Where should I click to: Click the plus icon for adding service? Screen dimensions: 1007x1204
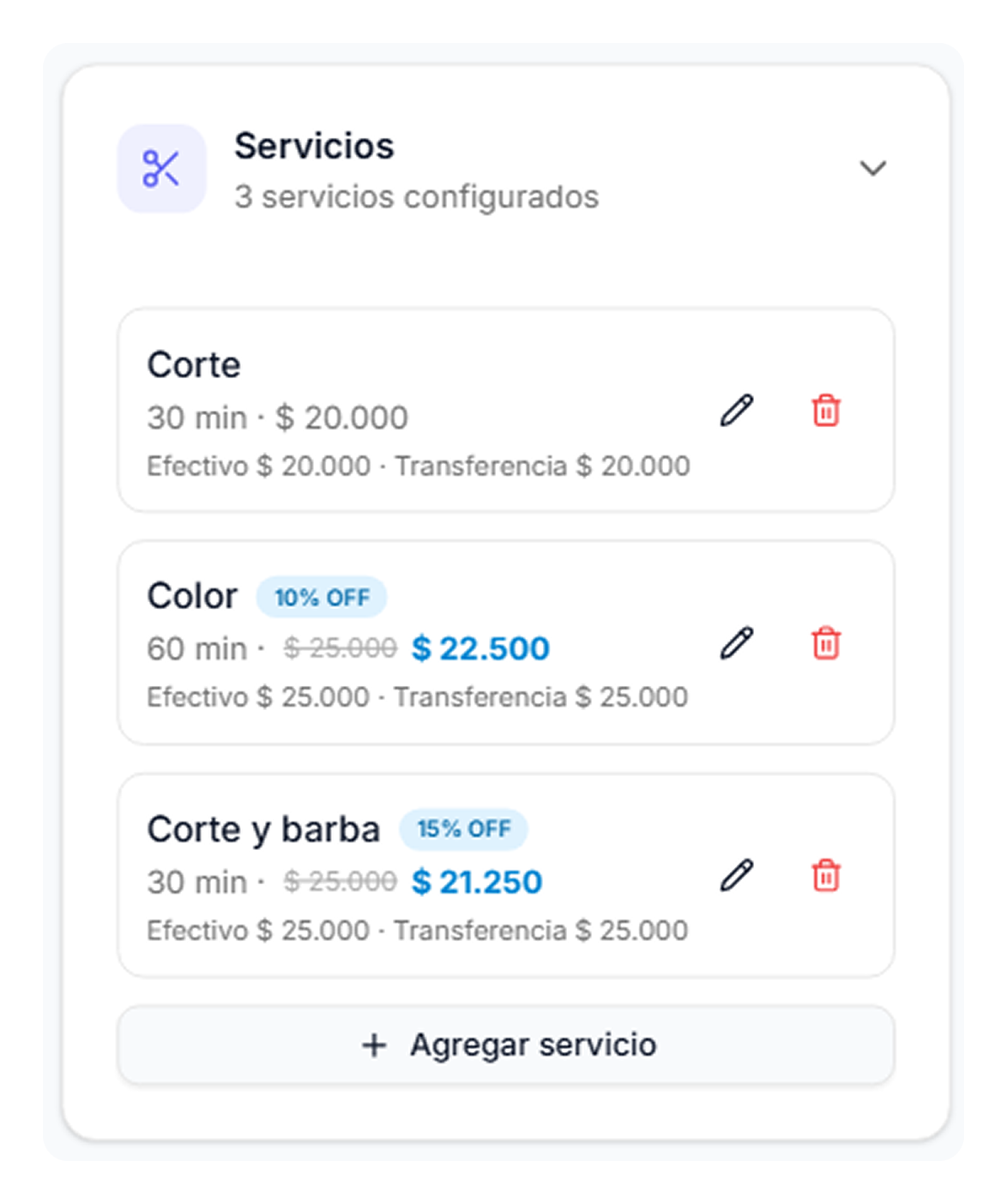[x=374, y=1045]
